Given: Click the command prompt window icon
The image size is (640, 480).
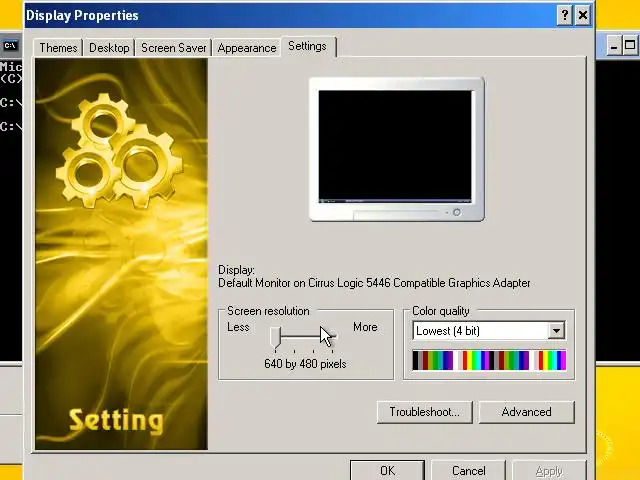Looking at the screenshot, I should tap(11, 45).
